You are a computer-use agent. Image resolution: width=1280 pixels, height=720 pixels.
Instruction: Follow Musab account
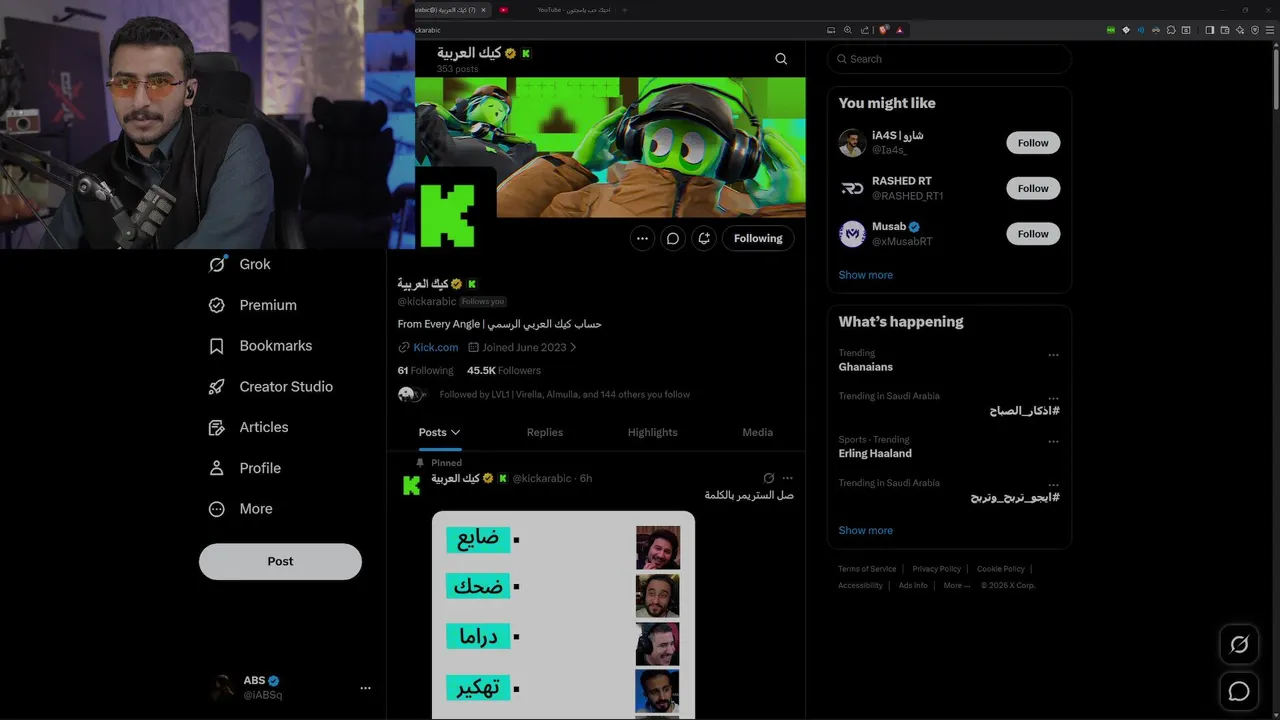(x=1033, y=234)
